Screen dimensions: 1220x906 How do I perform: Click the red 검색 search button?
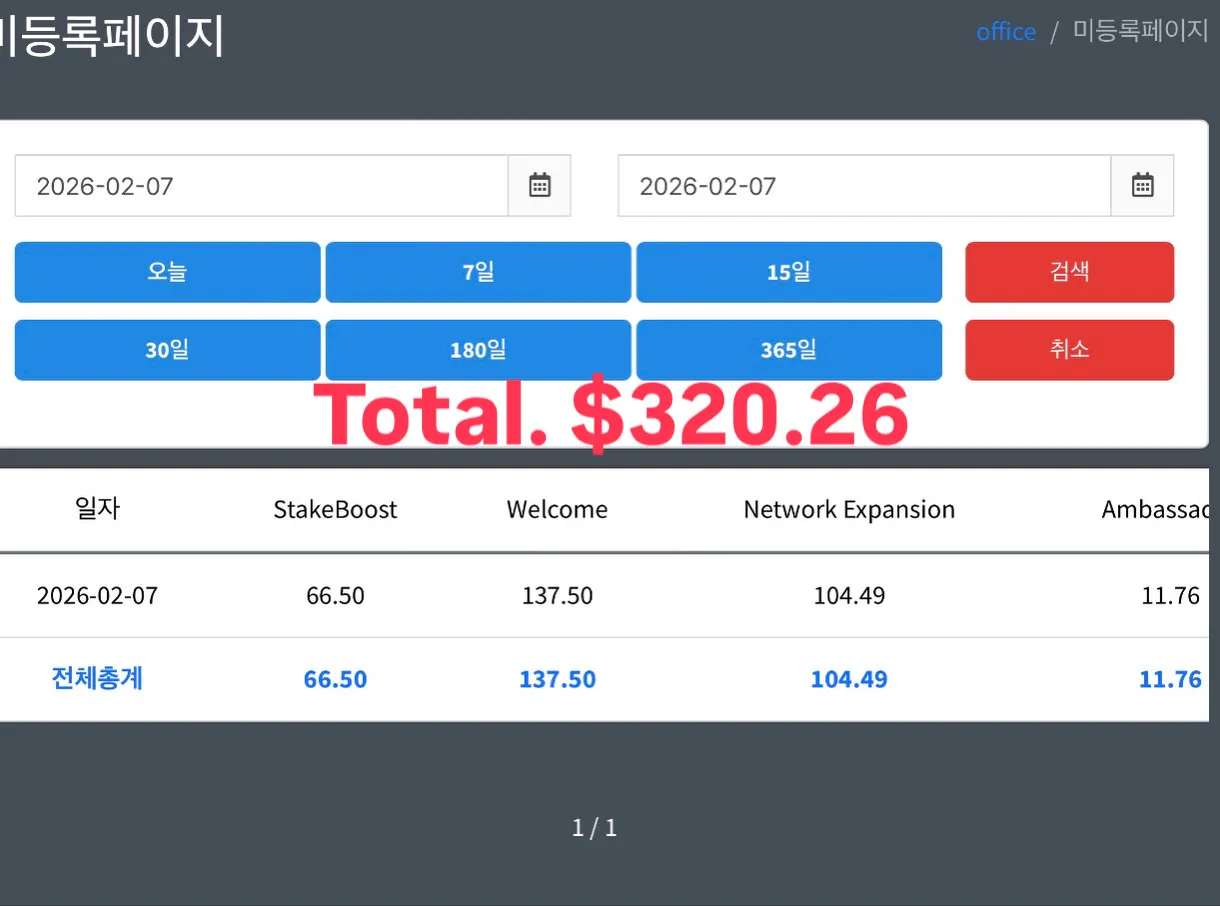pyautogui.click(x=1070, y=272)
